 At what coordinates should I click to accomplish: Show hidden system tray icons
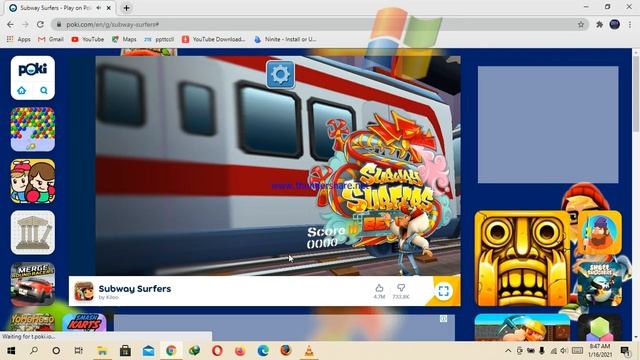point(508,351)
